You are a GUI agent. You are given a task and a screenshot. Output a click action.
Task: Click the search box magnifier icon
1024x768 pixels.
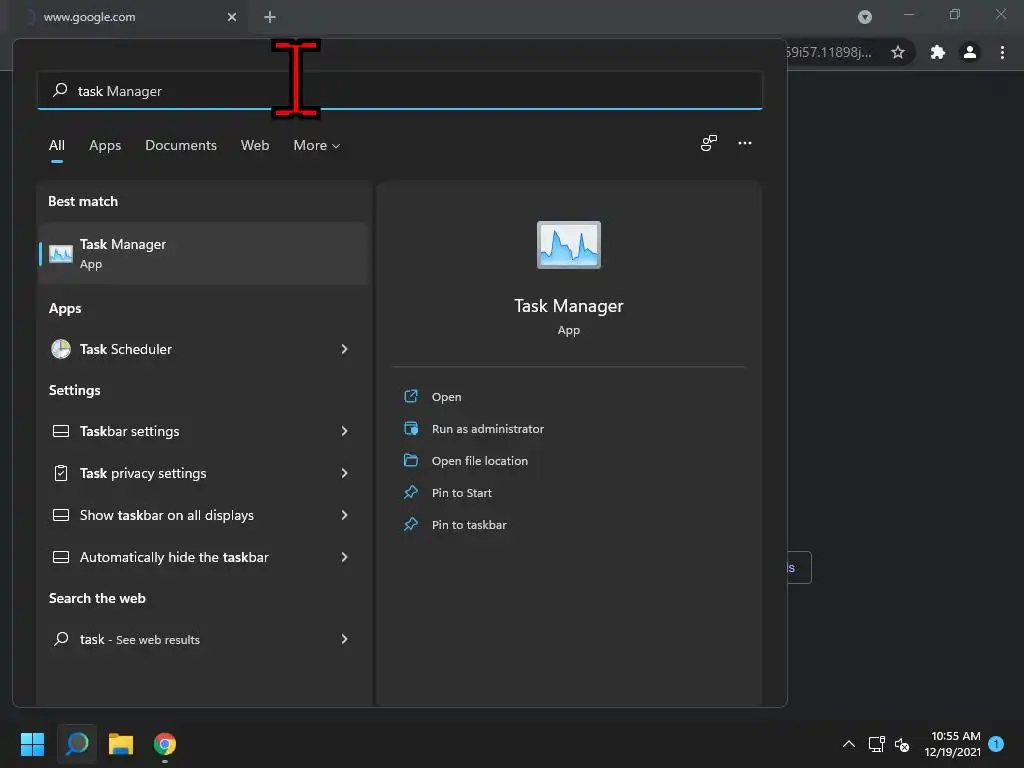pyautogui.click(x=60, y=90)
